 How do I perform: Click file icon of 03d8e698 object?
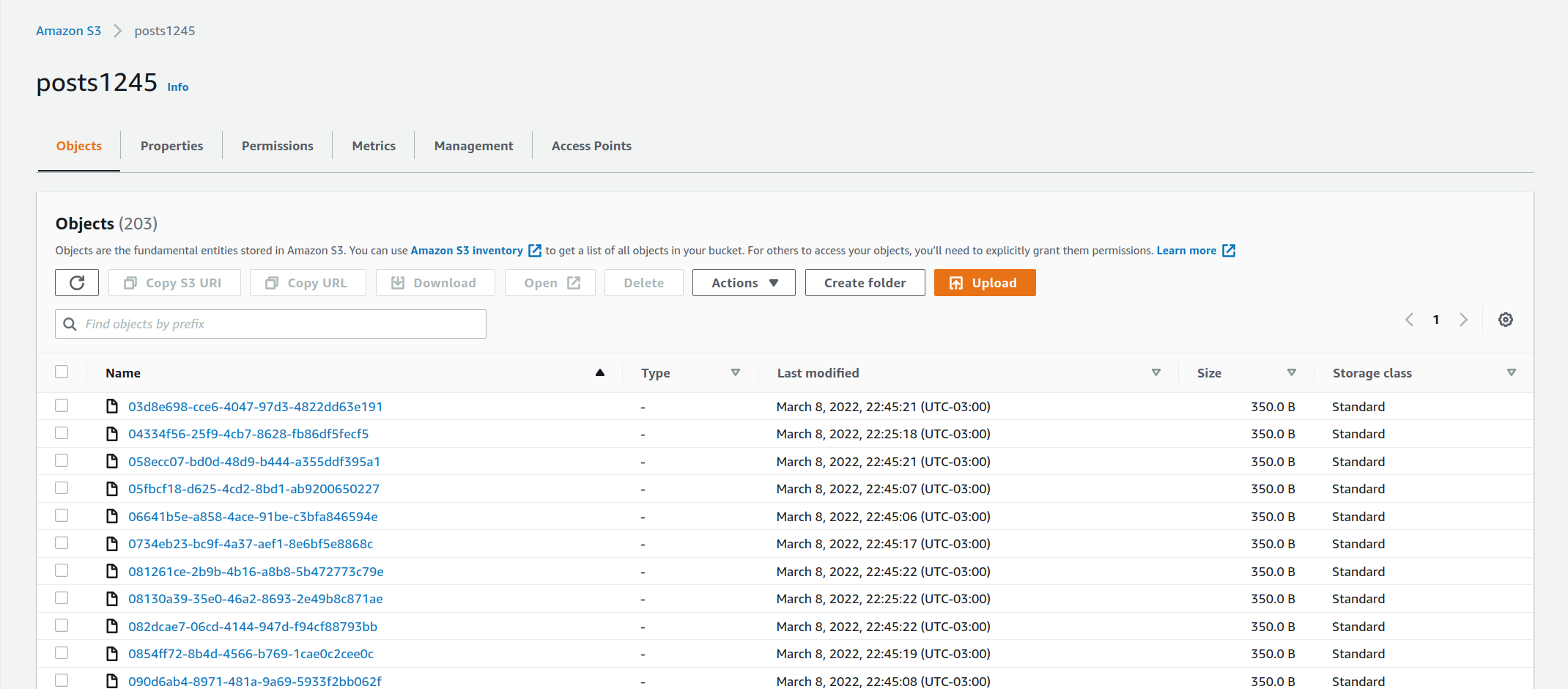click(x=112, y=406)
